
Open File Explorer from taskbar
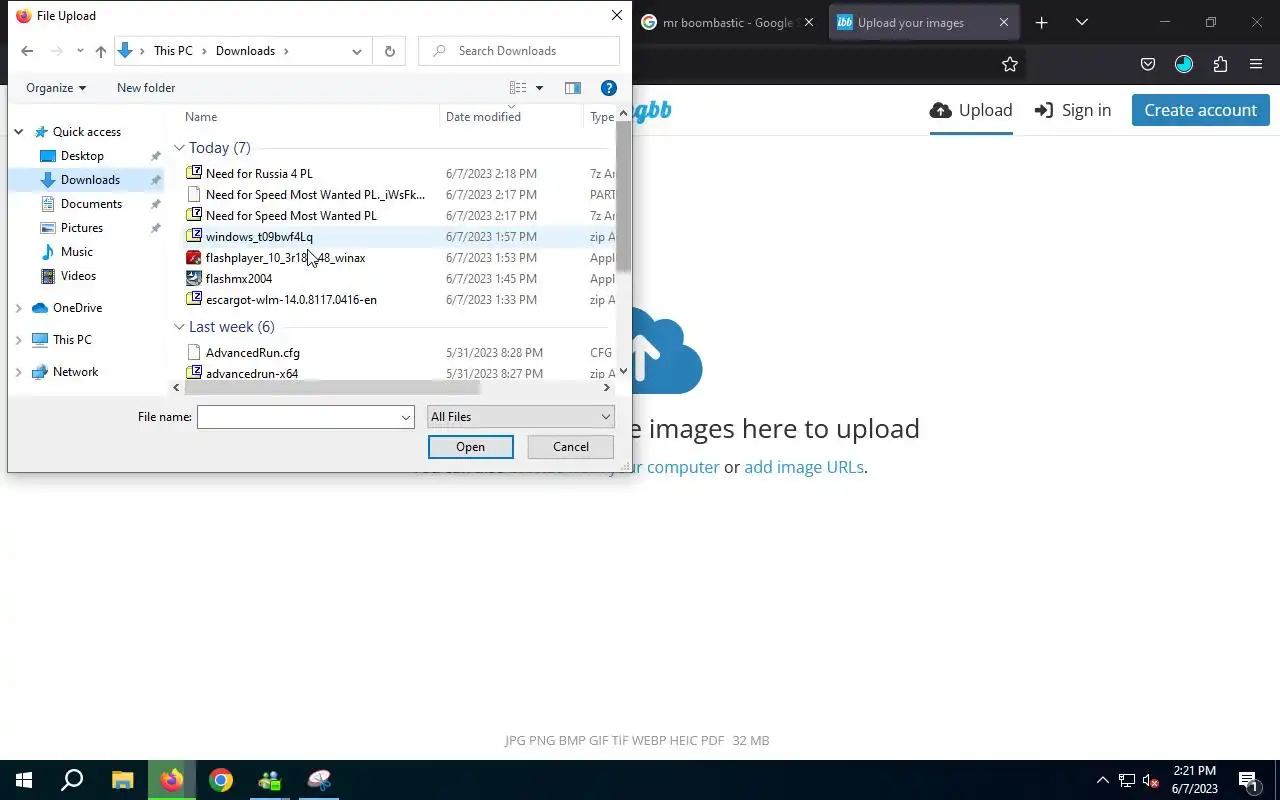(122, 780)
